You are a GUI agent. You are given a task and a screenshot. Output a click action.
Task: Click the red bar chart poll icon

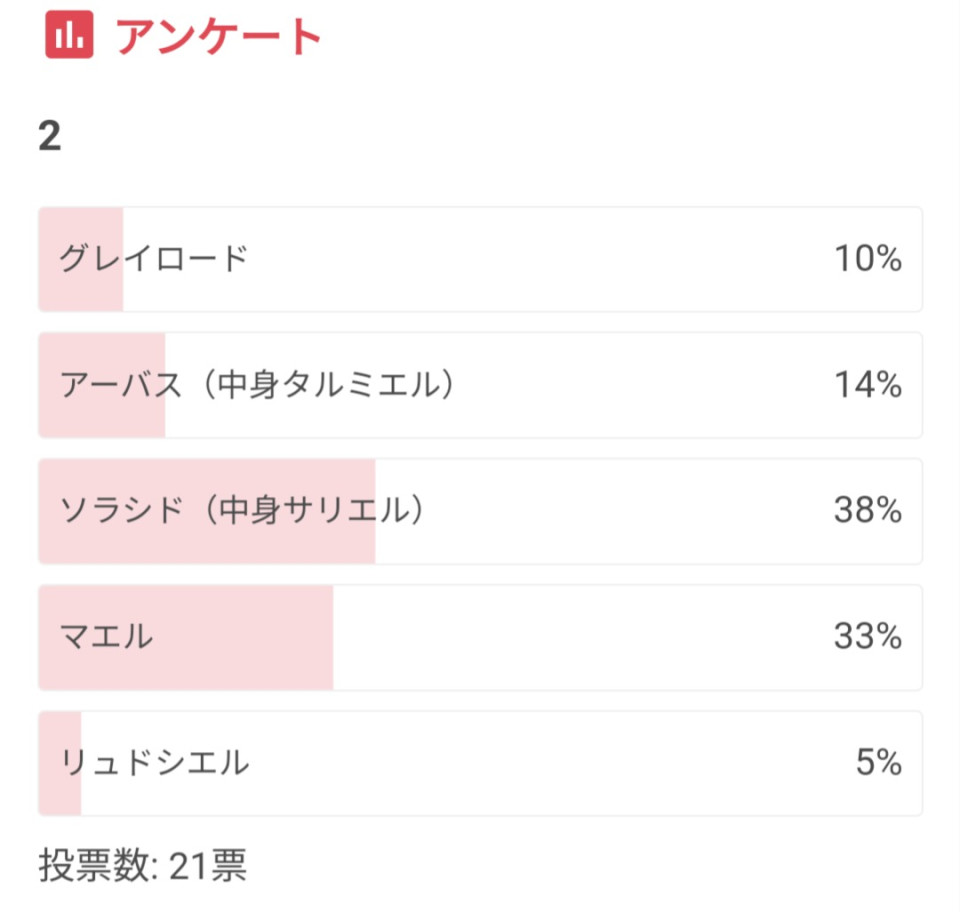tap(69, 35)
